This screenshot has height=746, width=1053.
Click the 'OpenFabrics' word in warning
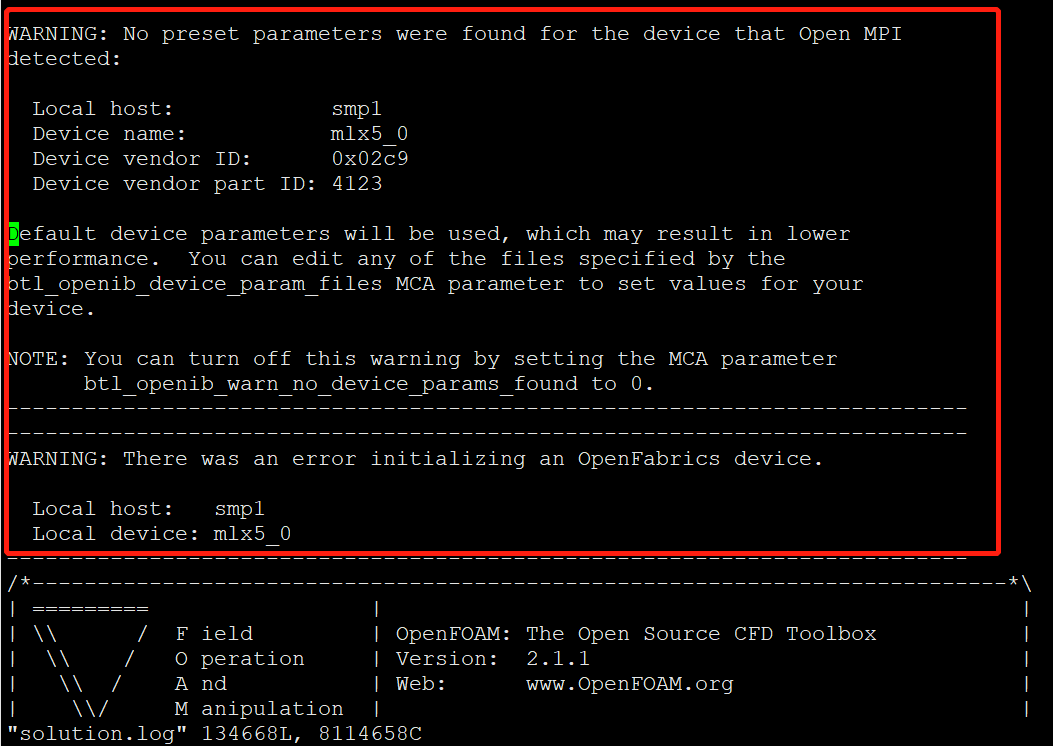649,459
